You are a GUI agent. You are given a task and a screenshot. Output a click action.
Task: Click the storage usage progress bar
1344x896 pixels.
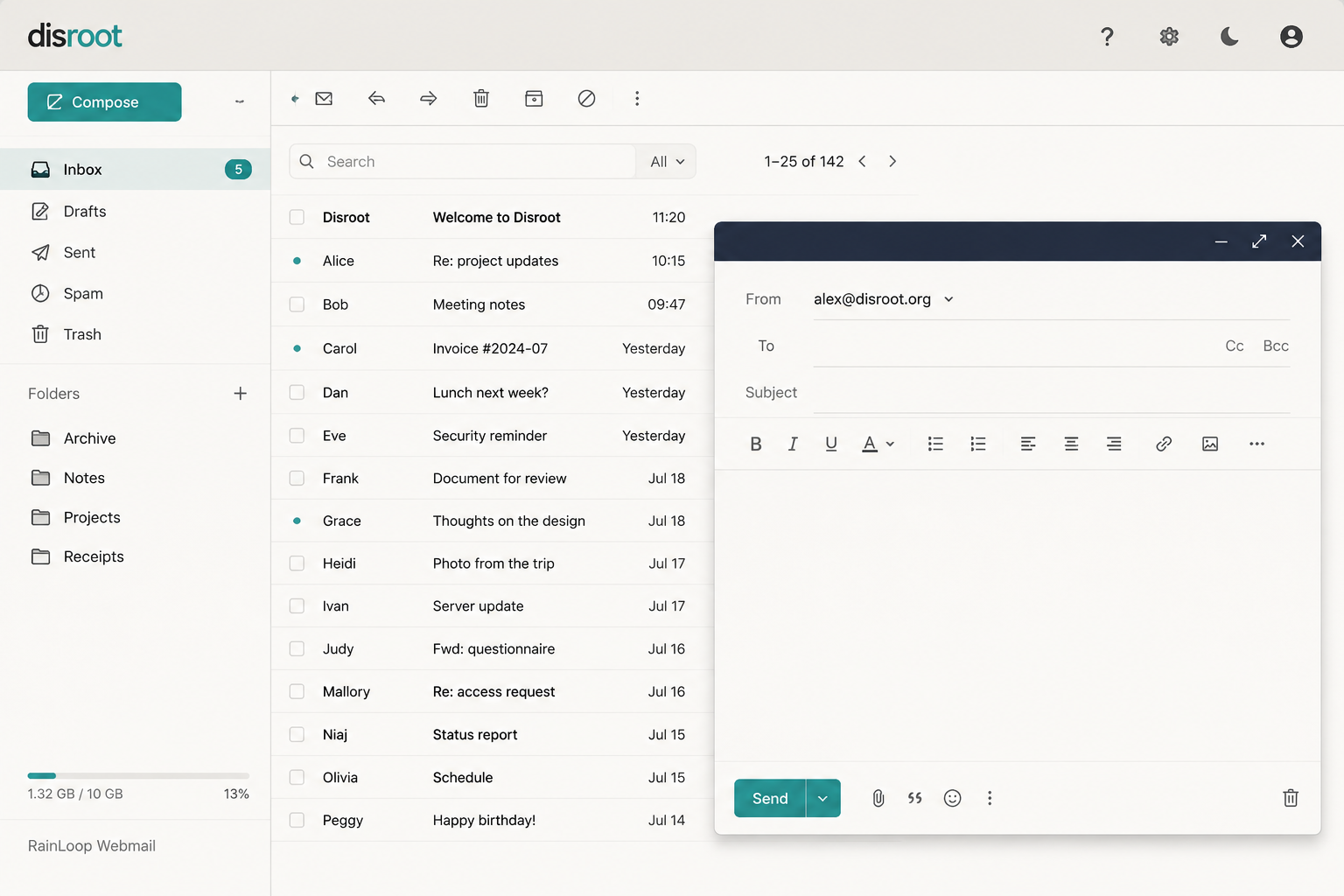(138, 776)
